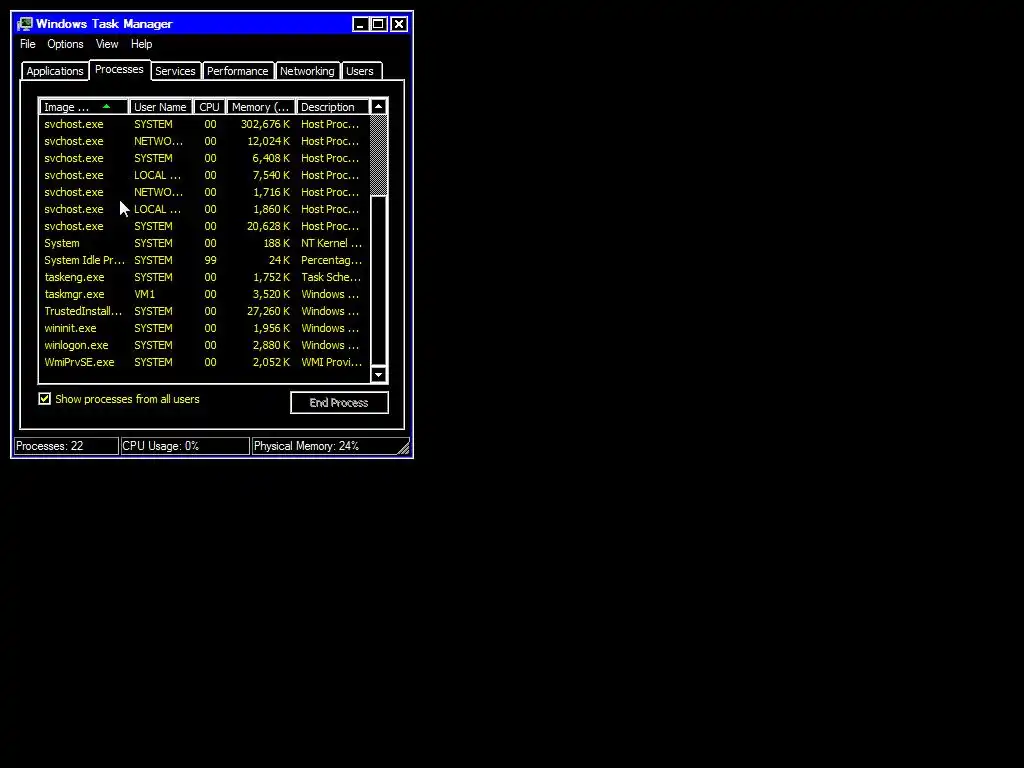Select the wininit.exe process
This screenshot has height=768, width=1024.
(204, 328)
